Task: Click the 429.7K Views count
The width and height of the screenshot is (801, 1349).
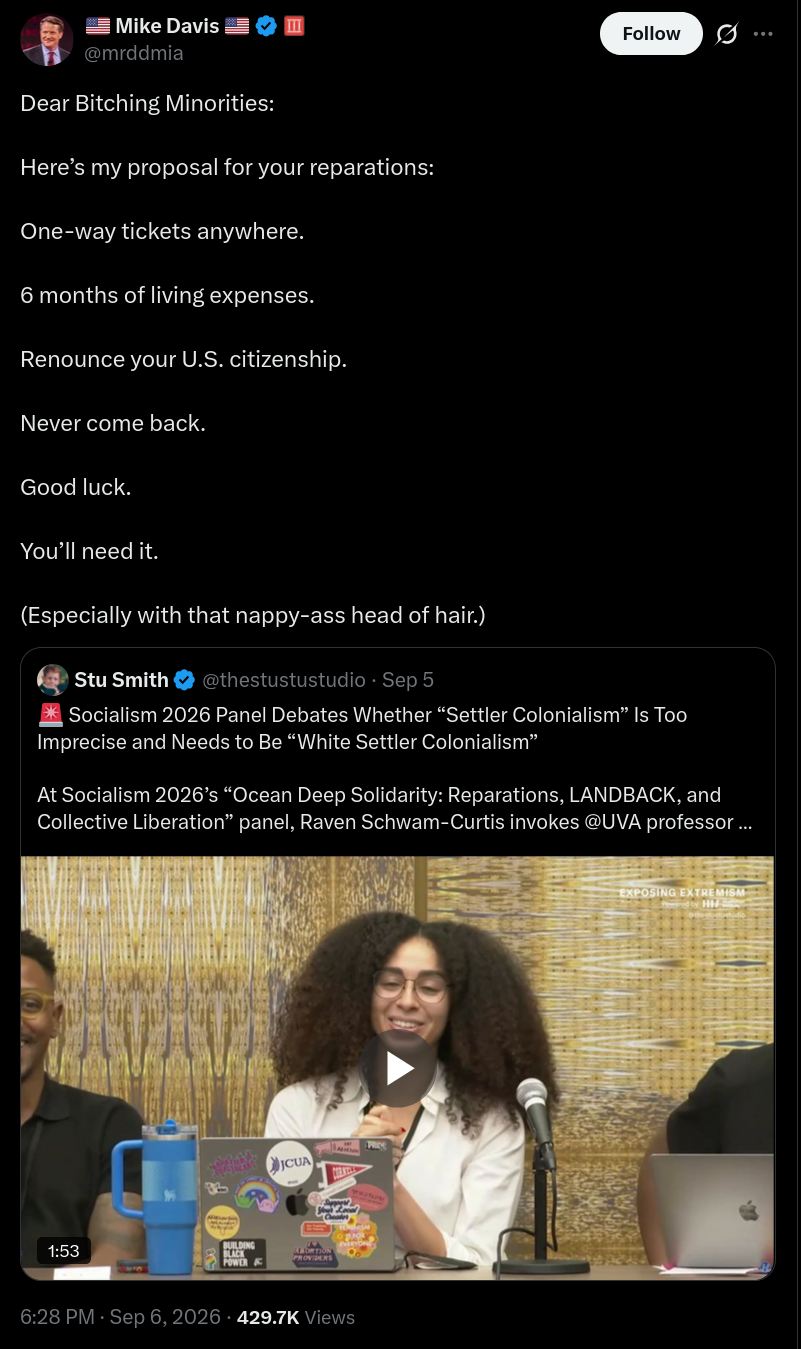Action: tap(296, 1317)
